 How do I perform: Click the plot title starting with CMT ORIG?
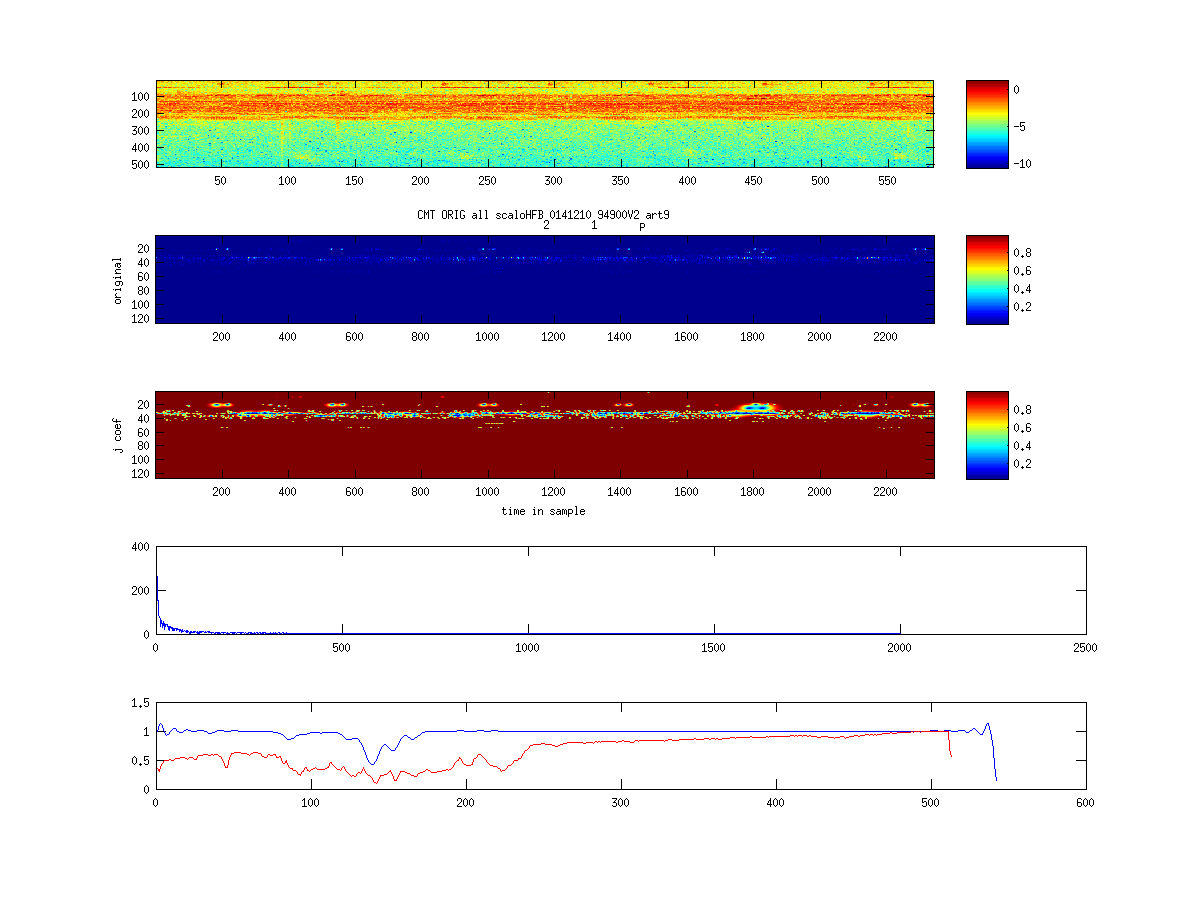pos(543,214)
